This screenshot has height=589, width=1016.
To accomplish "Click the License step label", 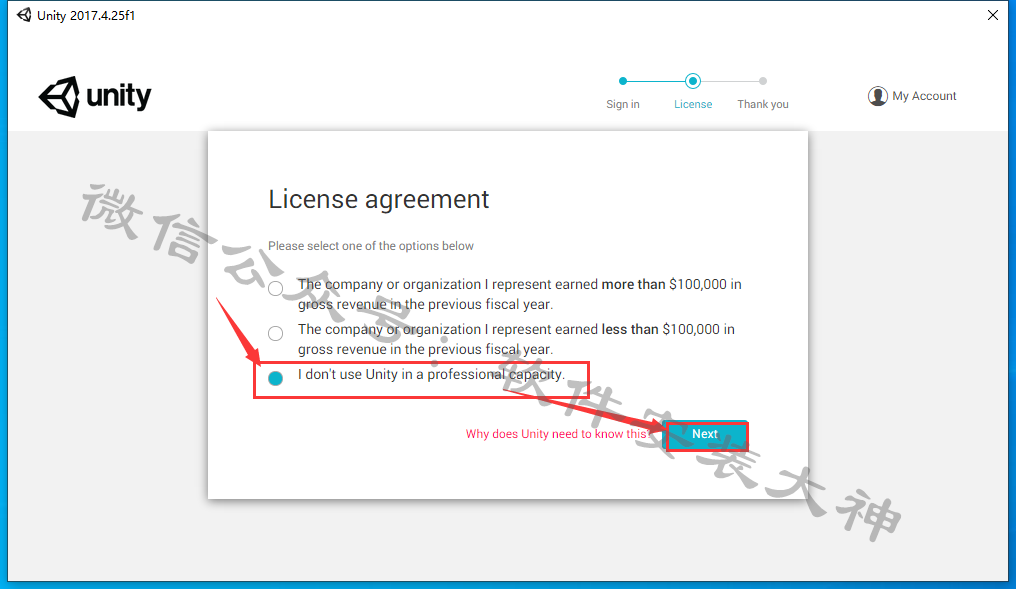I will pos(693,104).
